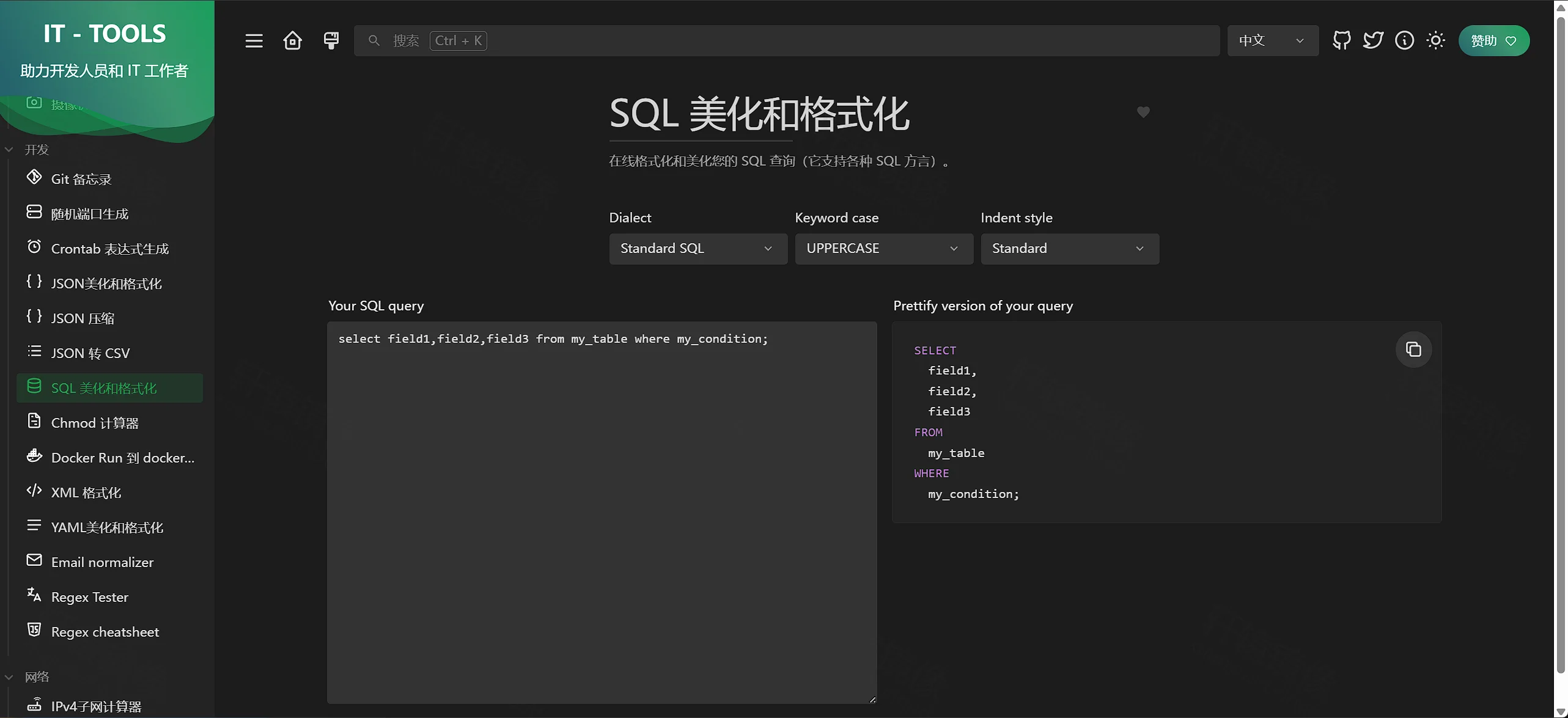Click the JSON 压缩 braces icon
Screen dimensions: 1568x718
[34, 317]
